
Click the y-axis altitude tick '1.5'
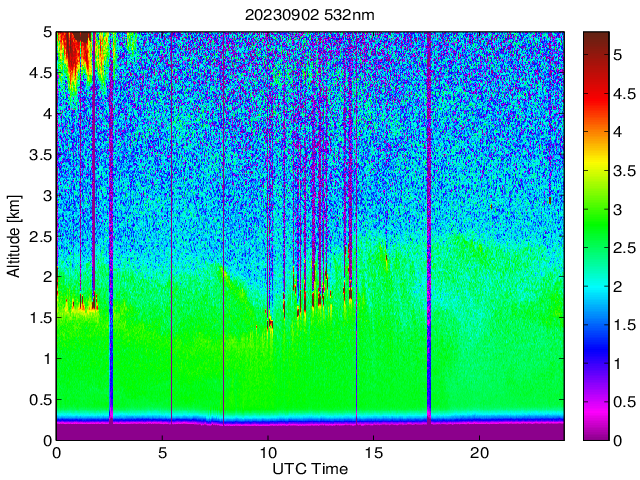pos(39,317)
